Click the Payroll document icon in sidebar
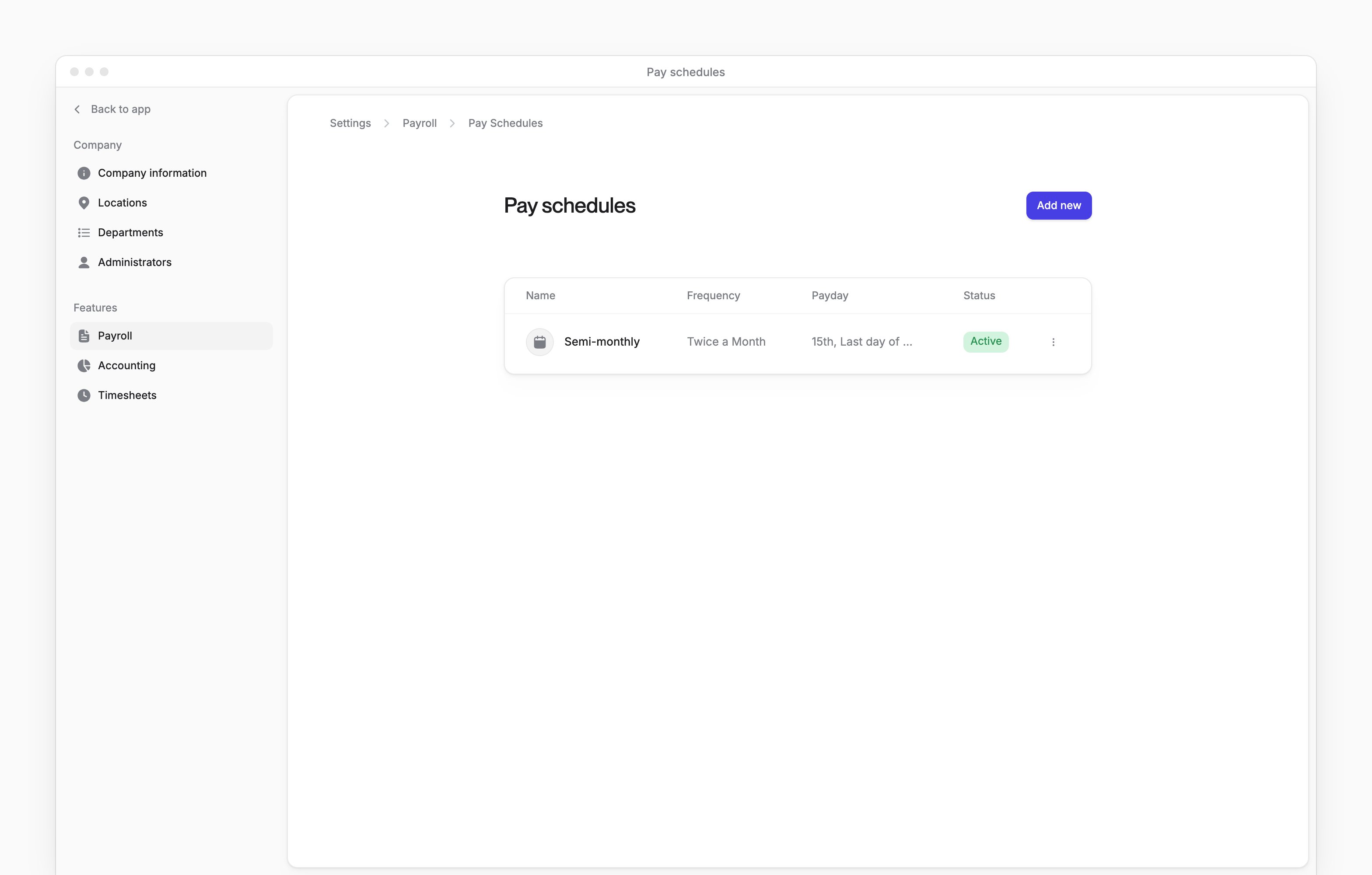Image resolution: width=1372 pixels, height=875 pixels. point(84,336)
